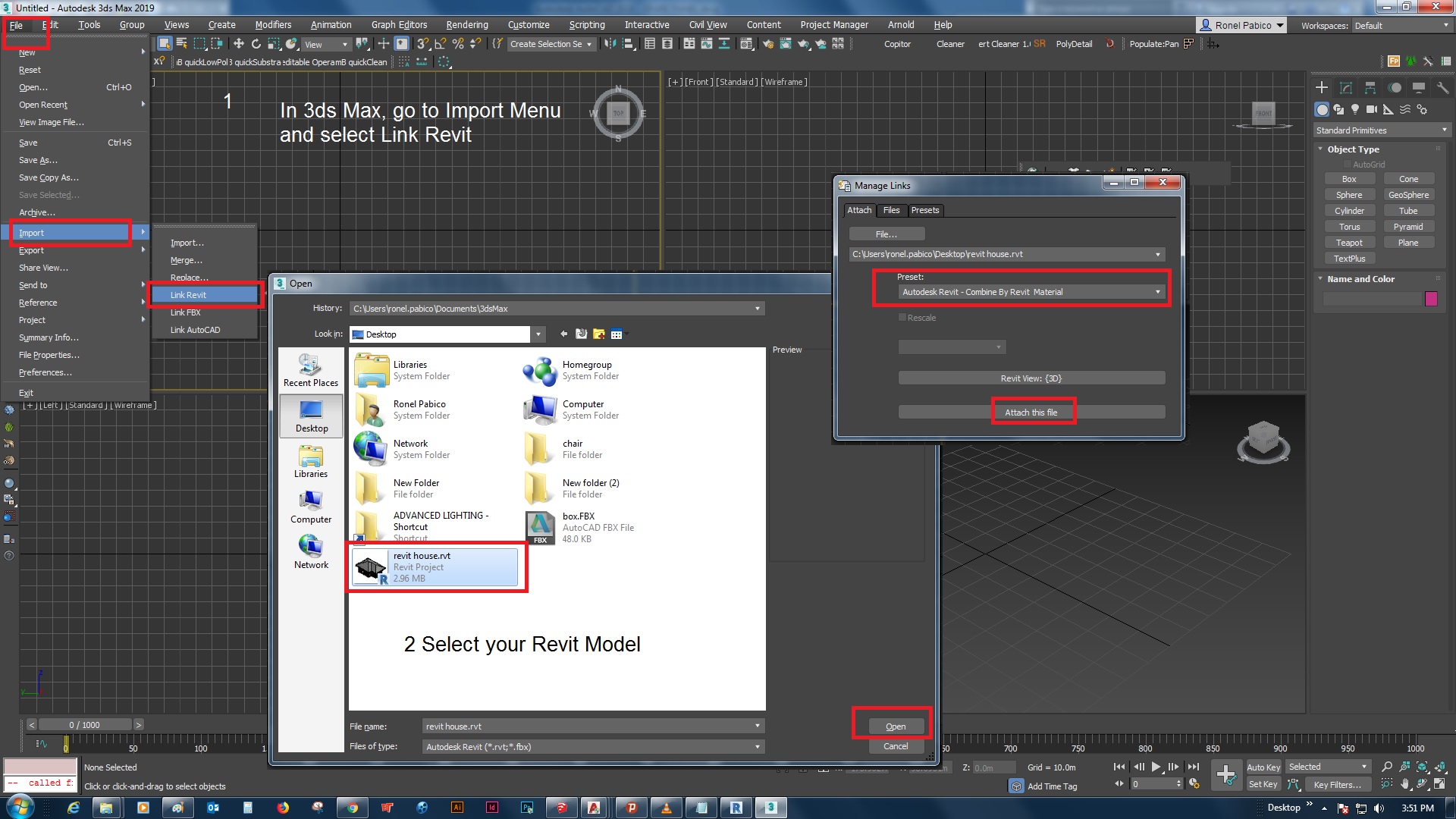Screen dimensions: 1456x819
Task: Check the Attach tab in Manage Links
Action: point(858,210)
